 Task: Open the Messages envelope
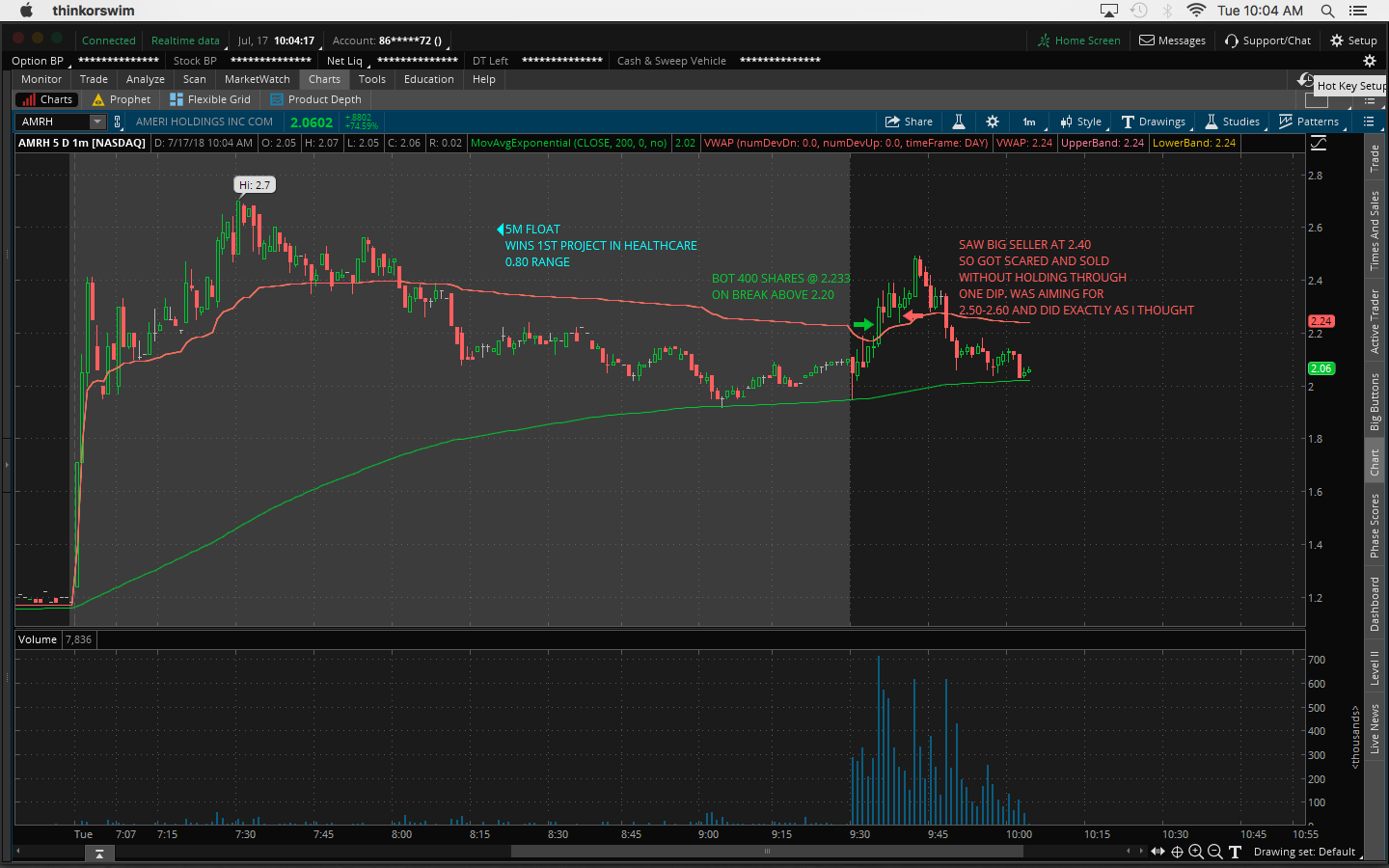tap(1172, 41)
